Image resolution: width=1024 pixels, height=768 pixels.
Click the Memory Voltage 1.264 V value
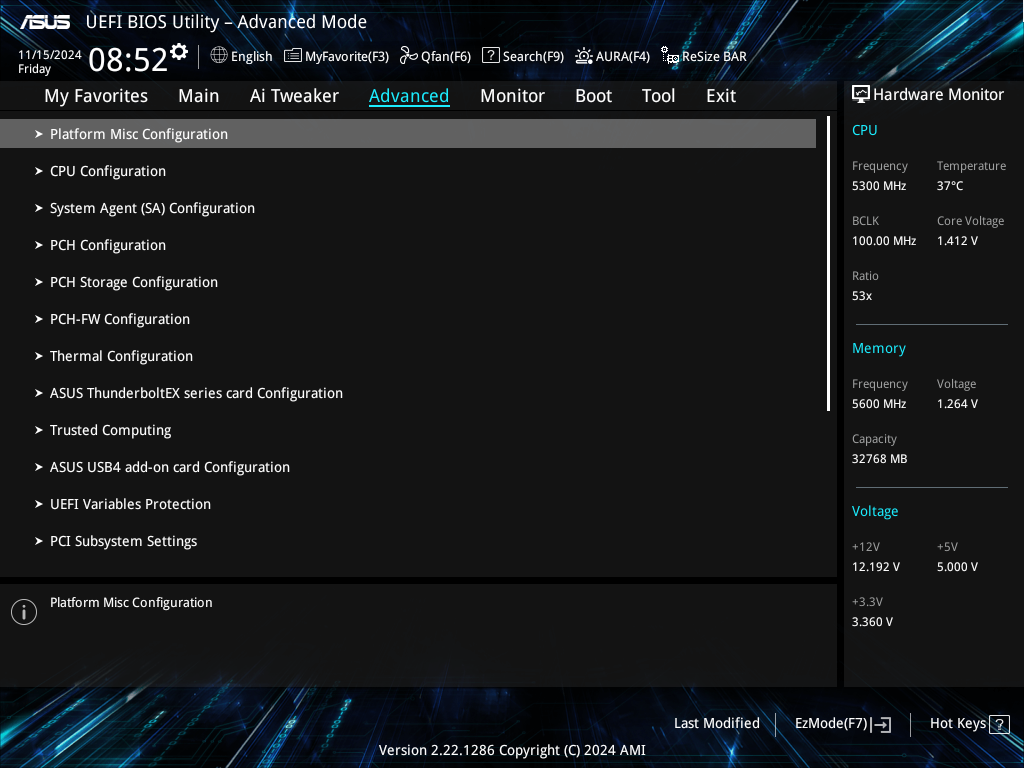point(957,404)
